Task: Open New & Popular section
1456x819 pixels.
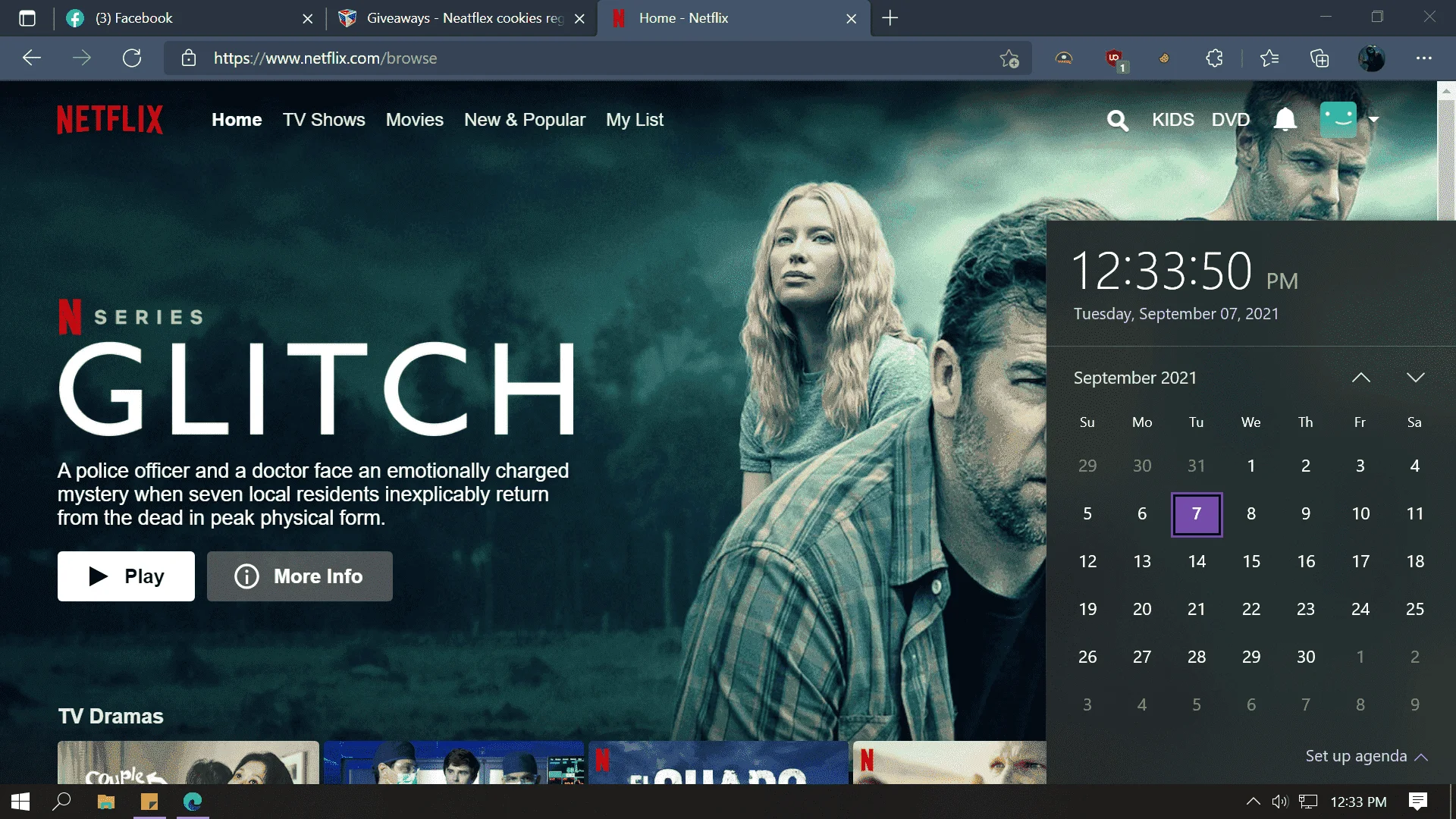Action: [x=525, y=120]
